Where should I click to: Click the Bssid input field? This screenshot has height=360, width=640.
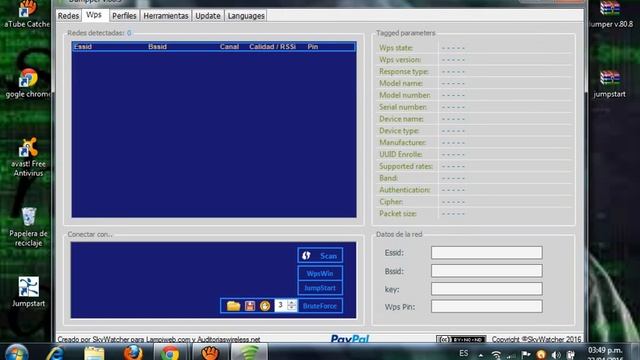[487, 271]
